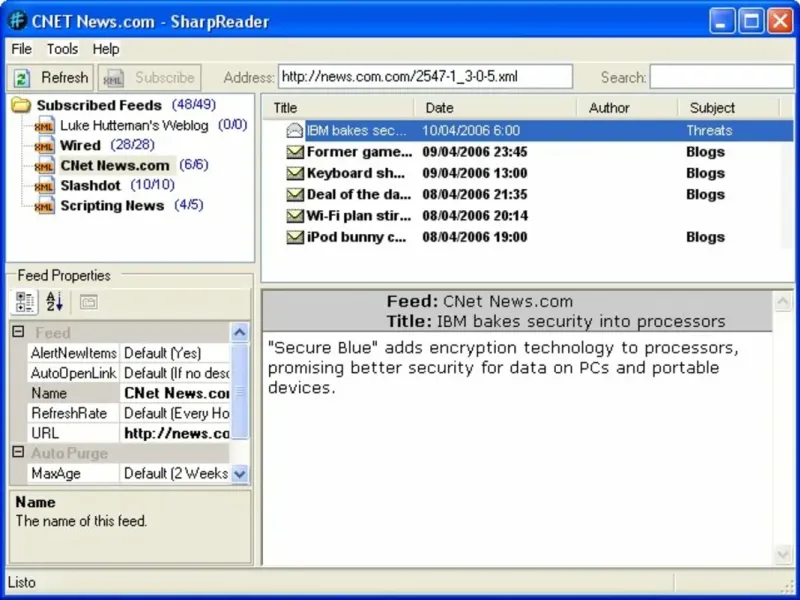Click article pane scroll down arrow
This screenshot has height=600, width=800.
point(783,554)
